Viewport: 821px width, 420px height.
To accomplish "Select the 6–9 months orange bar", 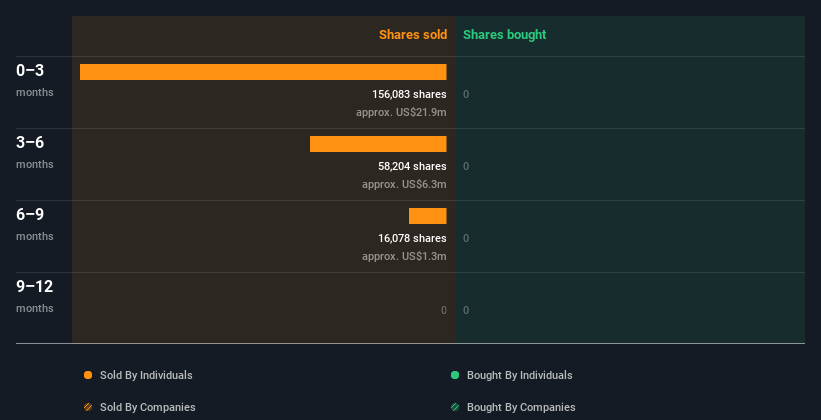I will pyautogui.click(x=428, y=216).
